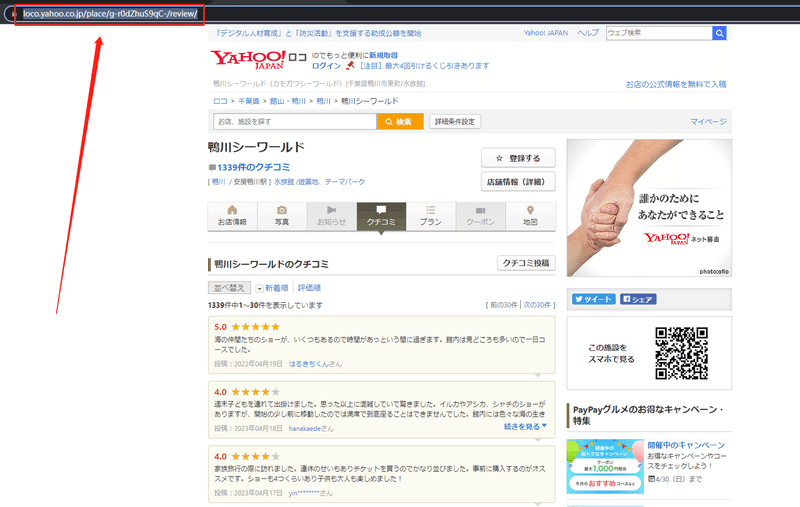The width and height of the screenshot is (800, 507).
Task: Open the 写真 tab with camera icon
Action: (x=282, y=216)
